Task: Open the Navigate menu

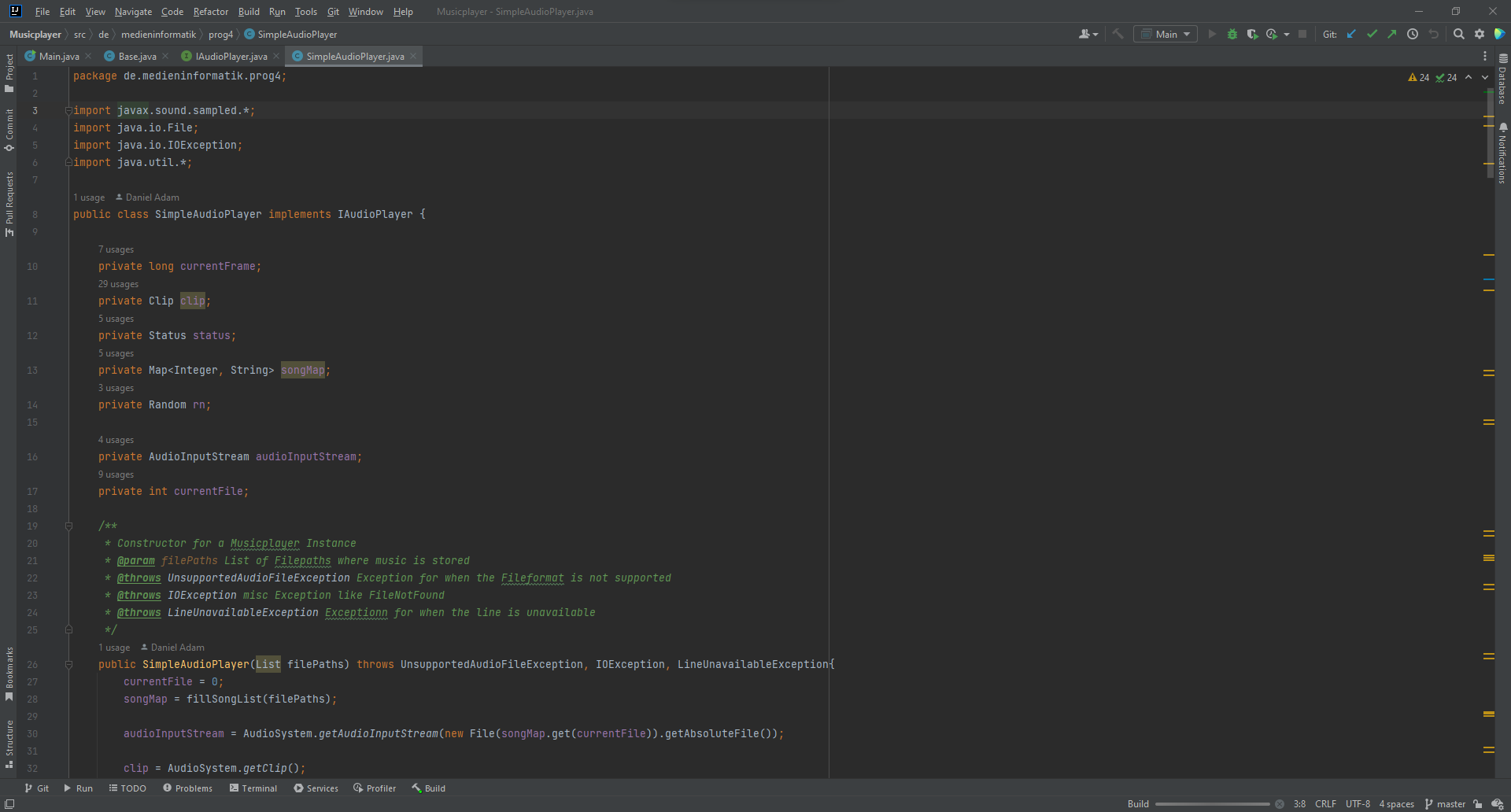Action: (x=133, y=12)
